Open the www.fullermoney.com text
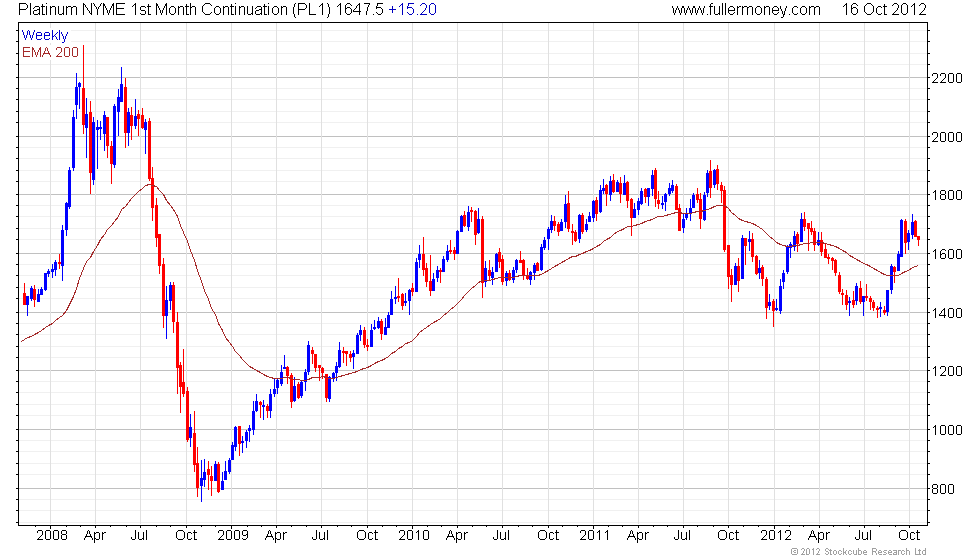980x560 pixels. (746, 10)
